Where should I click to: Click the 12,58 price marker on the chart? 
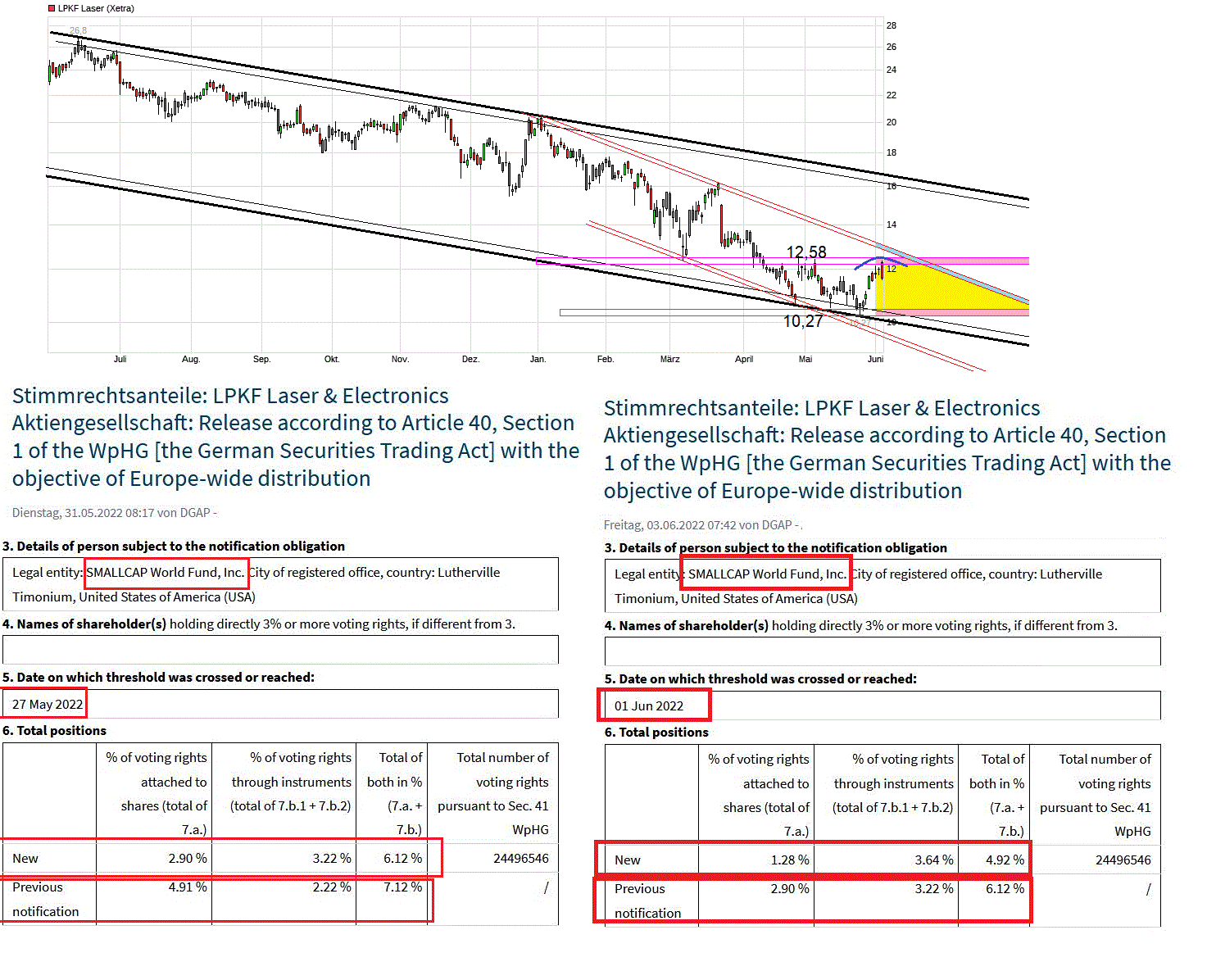[x=805, y=252]
